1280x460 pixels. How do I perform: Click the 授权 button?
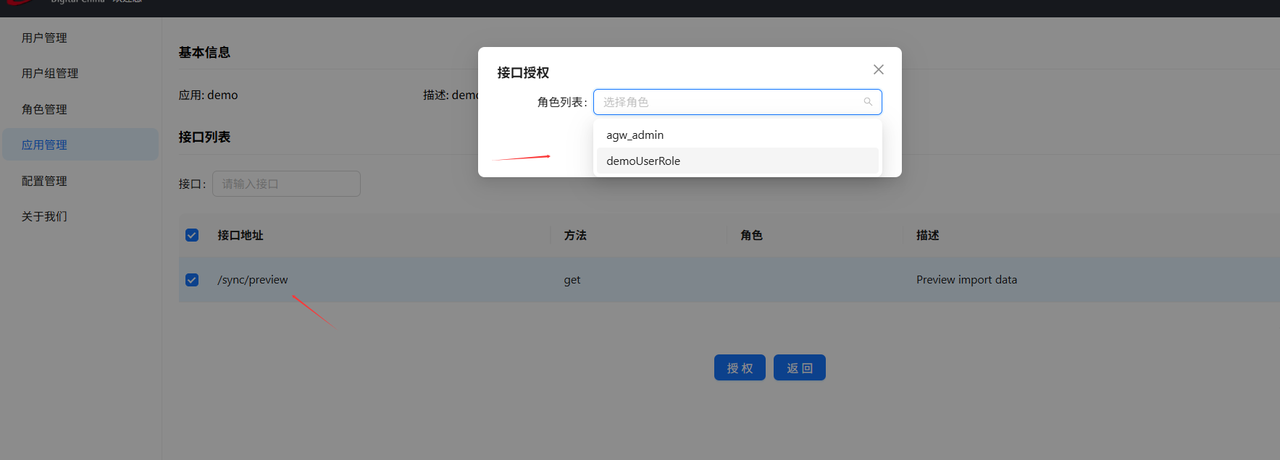(739, 368)
